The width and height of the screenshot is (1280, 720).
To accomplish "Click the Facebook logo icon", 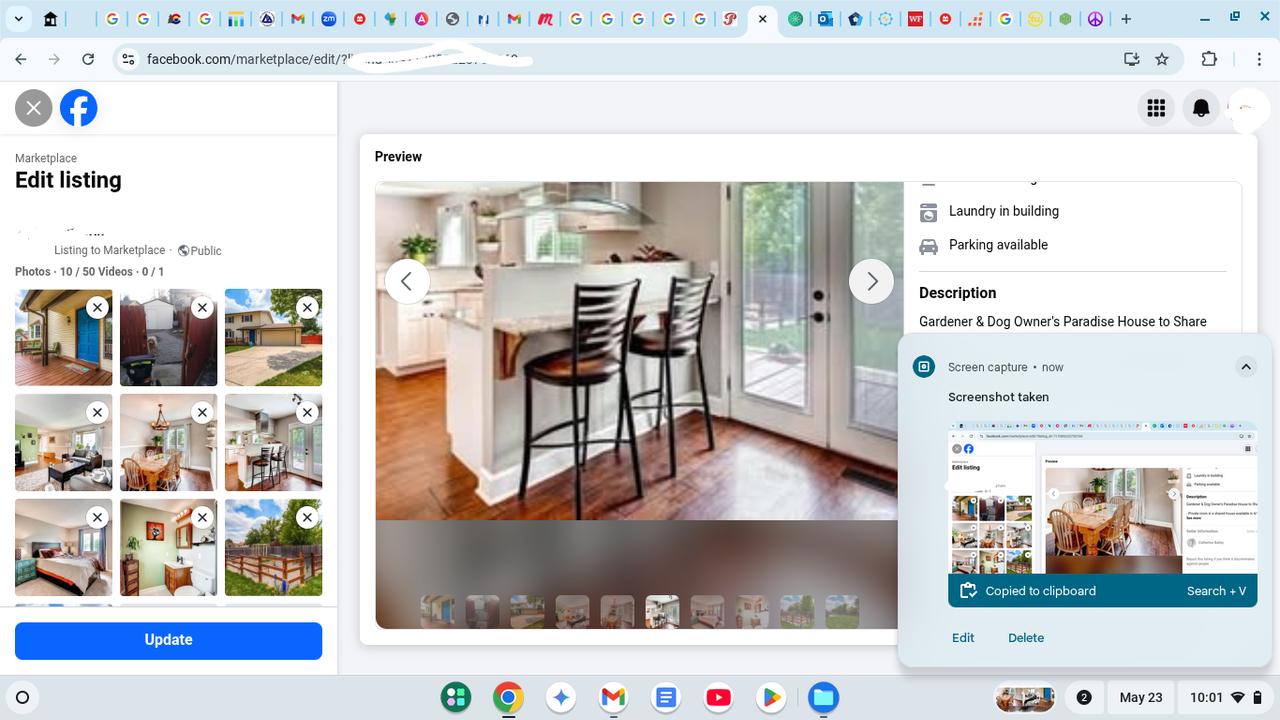I will pyautogui.click(x=79, y=108).
